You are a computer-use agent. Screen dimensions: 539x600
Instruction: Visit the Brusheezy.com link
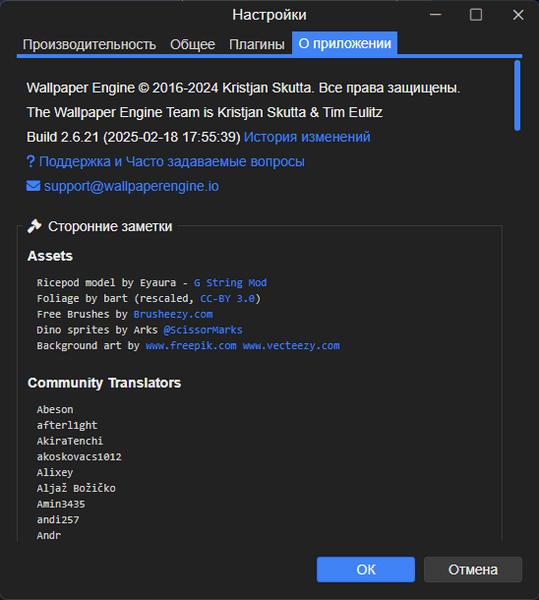173,314
